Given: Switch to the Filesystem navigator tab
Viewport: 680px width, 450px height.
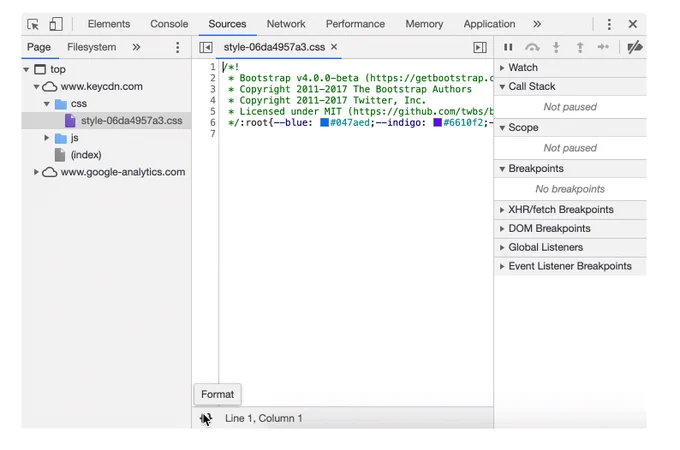Looking at the screenshot, I should pos(92,47).
